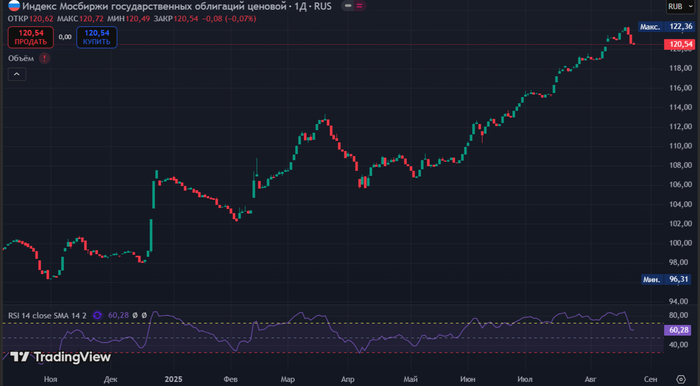Click the КУПИТЬ 120,54 buy button
Screen dimensions: 700x386
[x=97, y=37]
